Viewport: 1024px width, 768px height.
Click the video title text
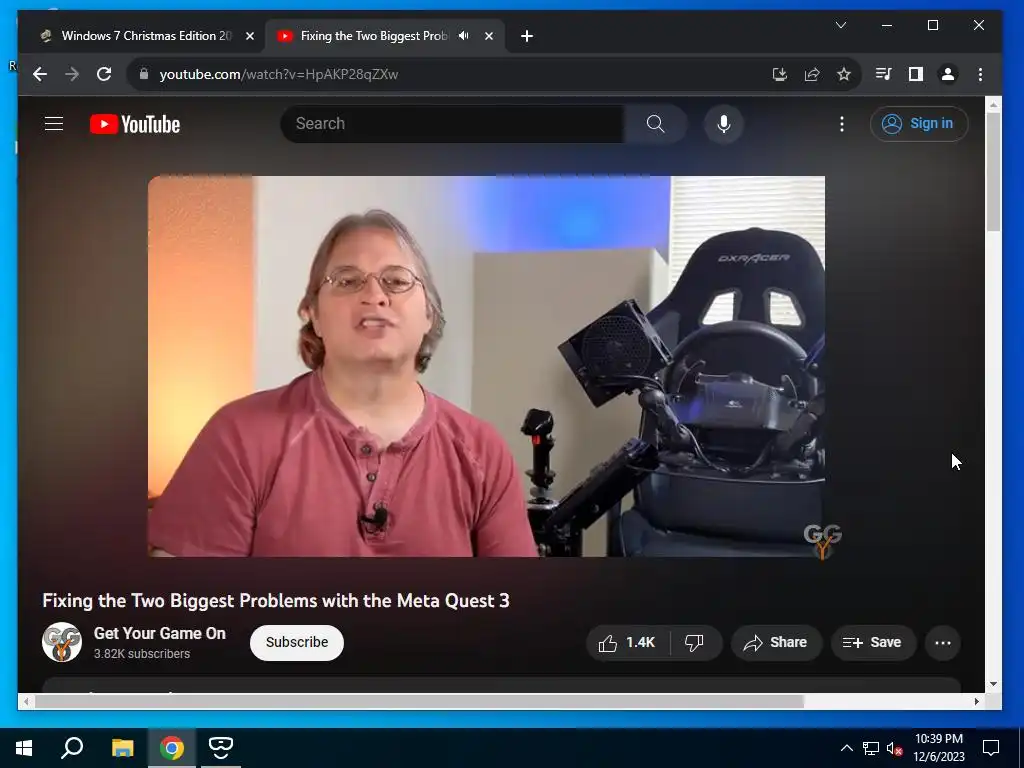(x=276, y=601)
